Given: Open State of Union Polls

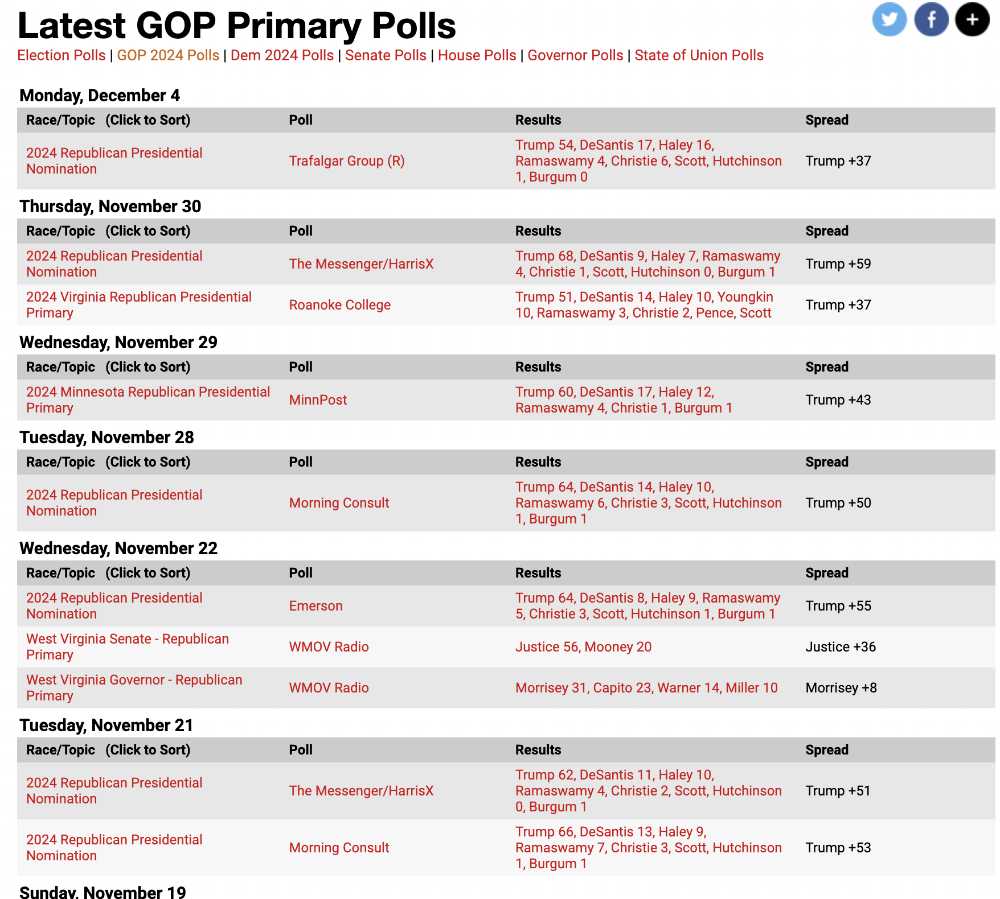Looking at the screenshot, I should point(699,55).
